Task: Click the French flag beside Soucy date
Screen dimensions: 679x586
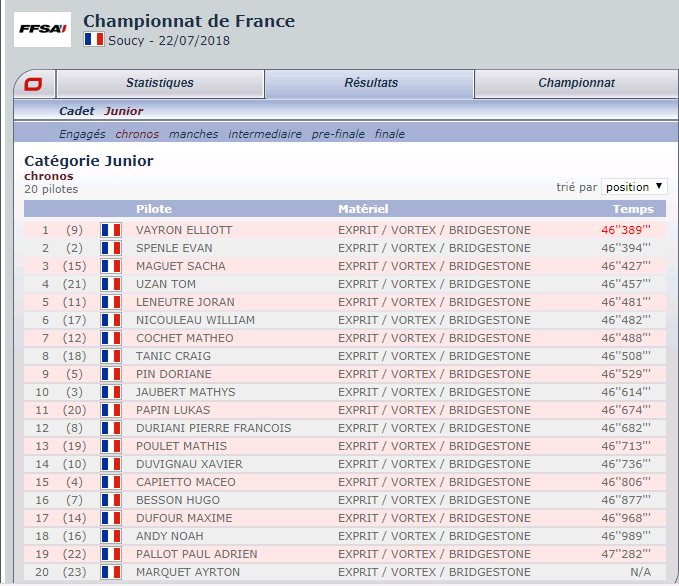Action: coord(94,40)
